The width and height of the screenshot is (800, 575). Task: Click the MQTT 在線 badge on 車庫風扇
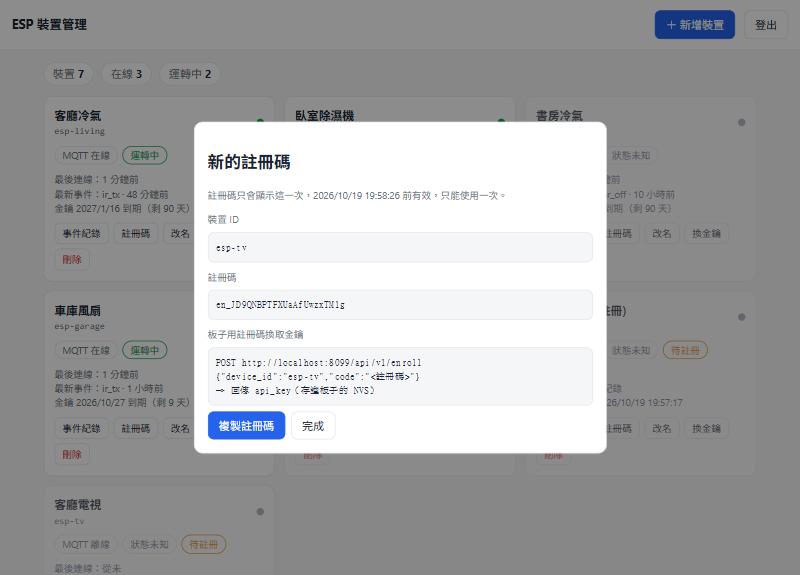point(86,351)
